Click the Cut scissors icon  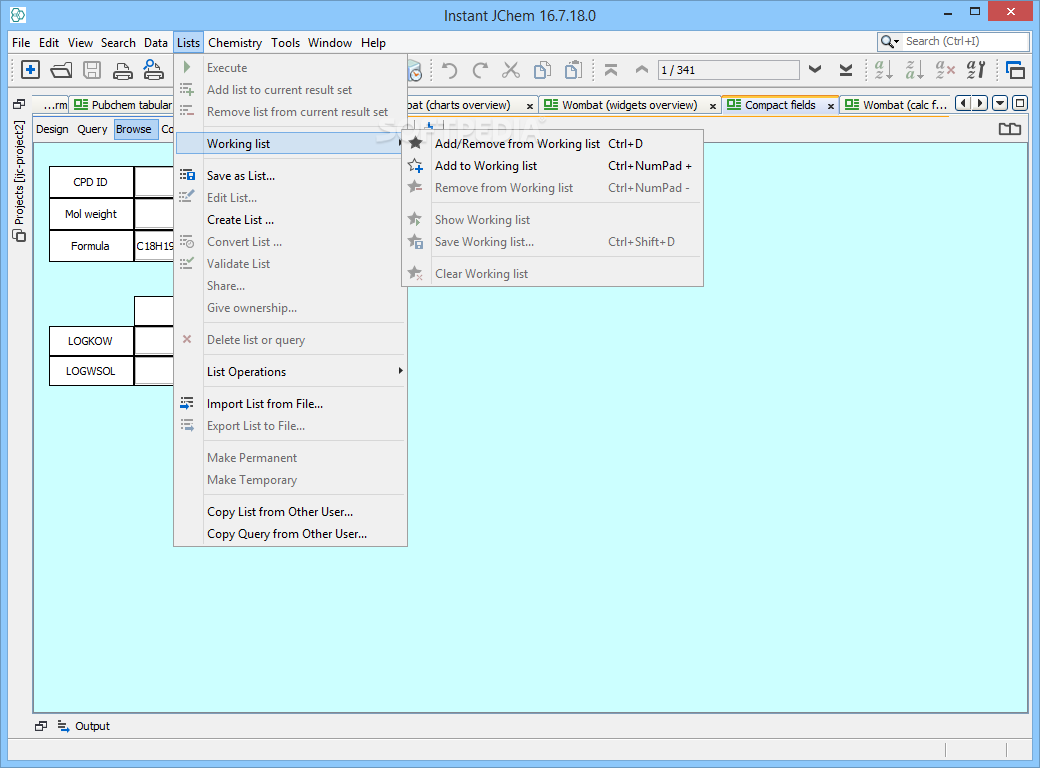[x=511, y=70]
